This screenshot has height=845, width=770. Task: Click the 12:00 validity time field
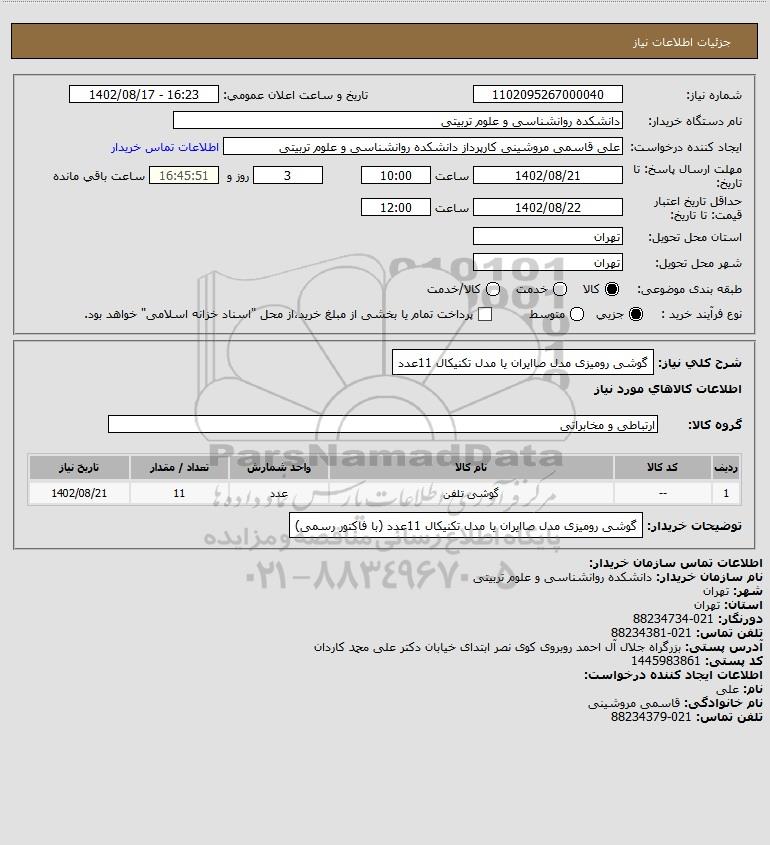[396, 207]
